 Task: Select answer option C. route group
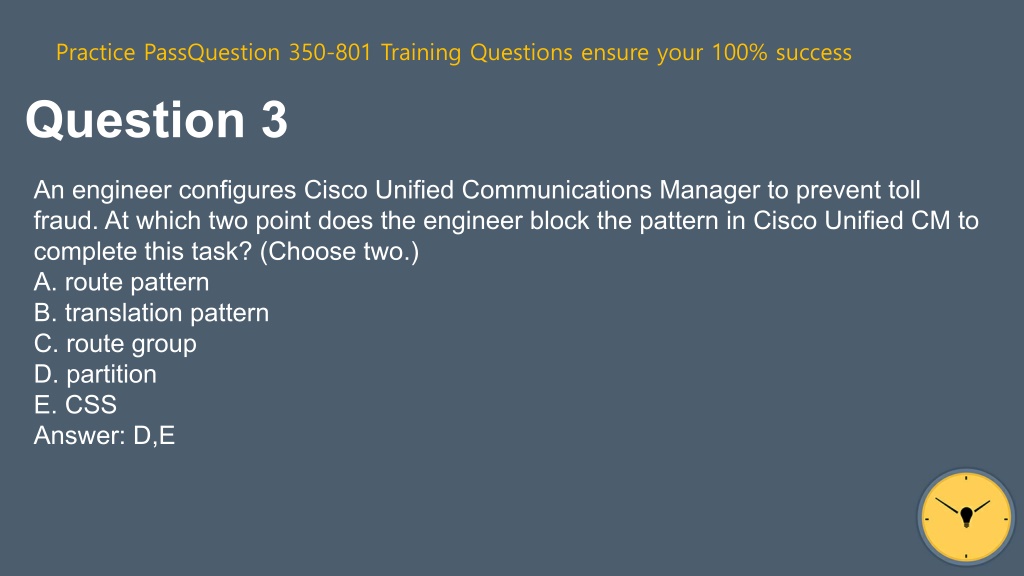pos(115,344)
